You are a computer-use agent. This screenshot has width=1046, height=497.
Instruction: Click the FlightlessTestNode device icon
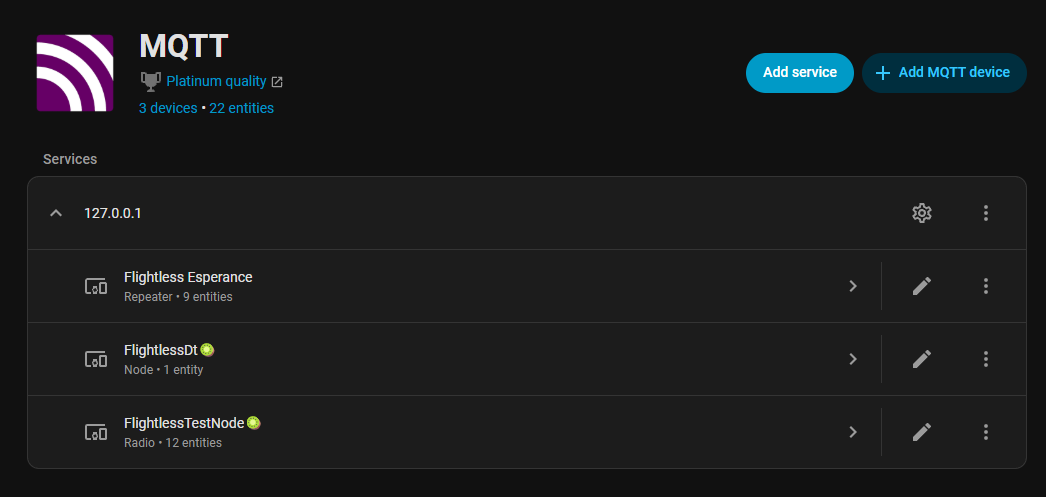pos(95,432)
